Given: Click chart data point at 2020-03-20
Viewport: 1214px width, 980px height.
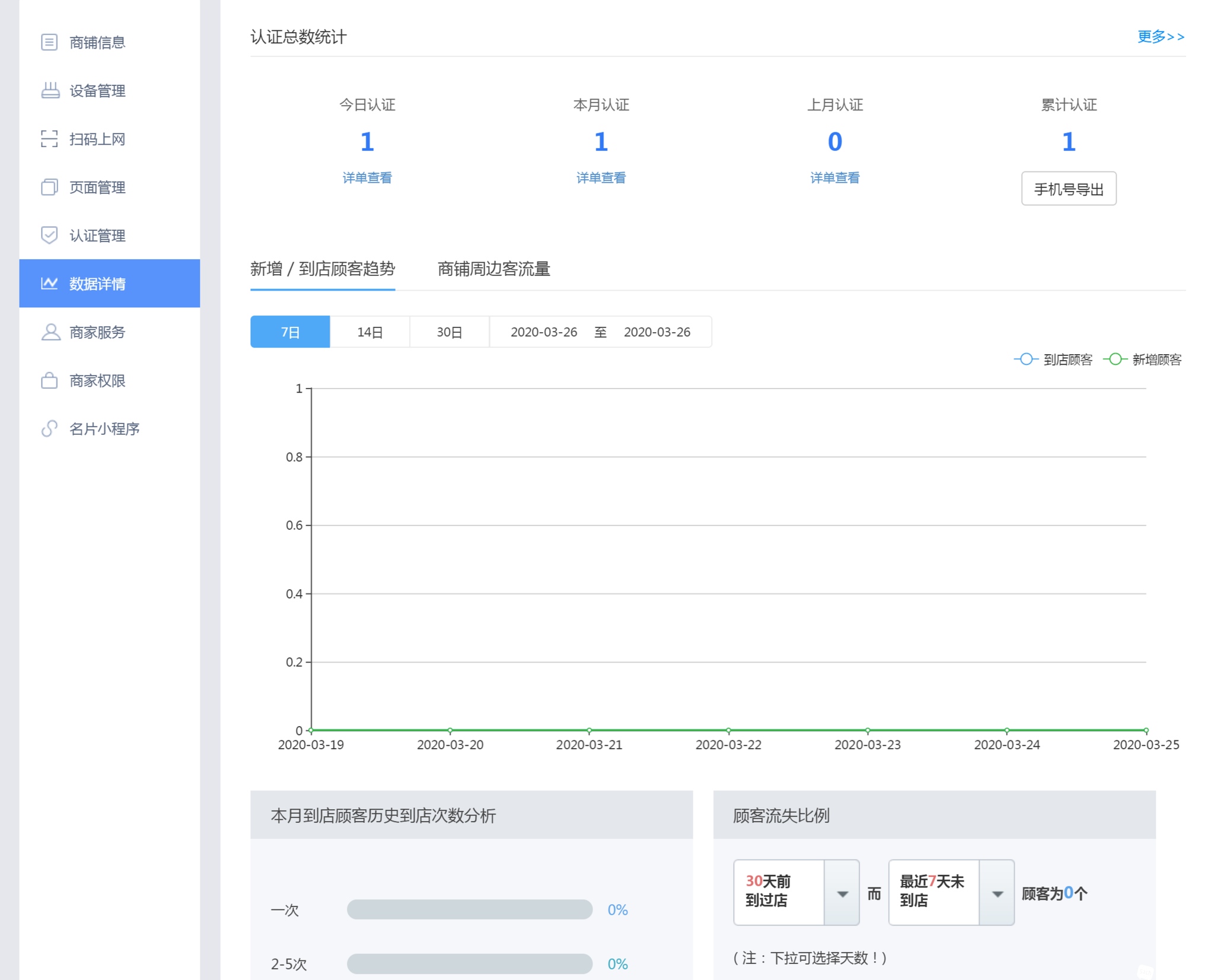Looking at the screenshot, I should point(450,730).
